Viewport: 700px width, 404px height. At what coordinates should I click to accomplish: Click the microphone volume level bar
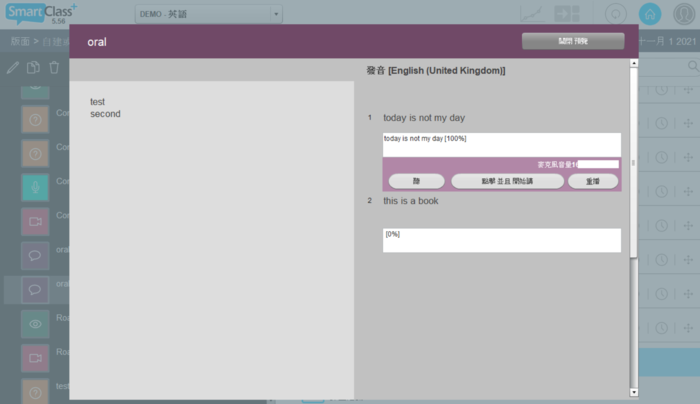click(x=597, y=164)
